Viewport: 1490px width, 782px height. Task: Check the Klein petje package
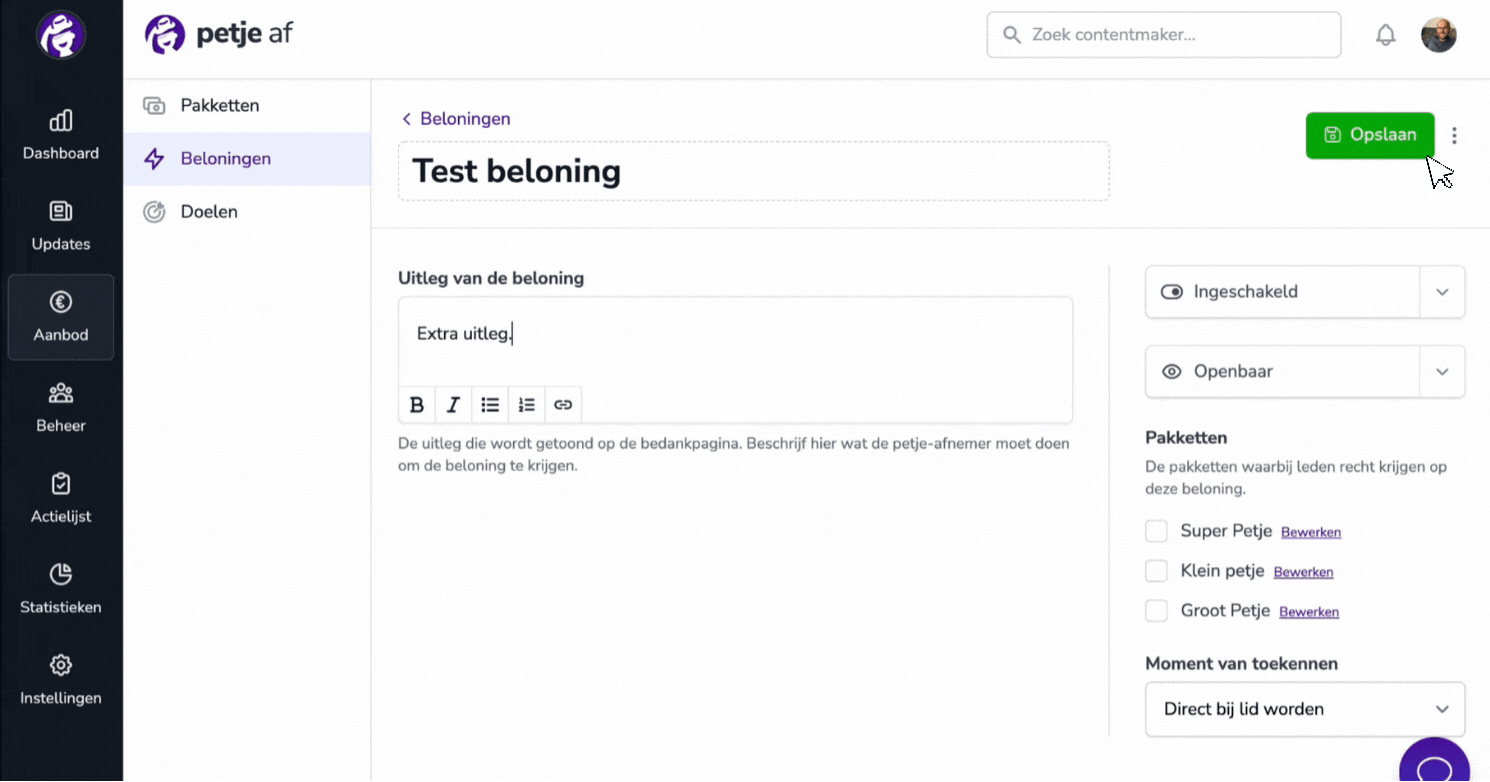[x=1156, y=571]
